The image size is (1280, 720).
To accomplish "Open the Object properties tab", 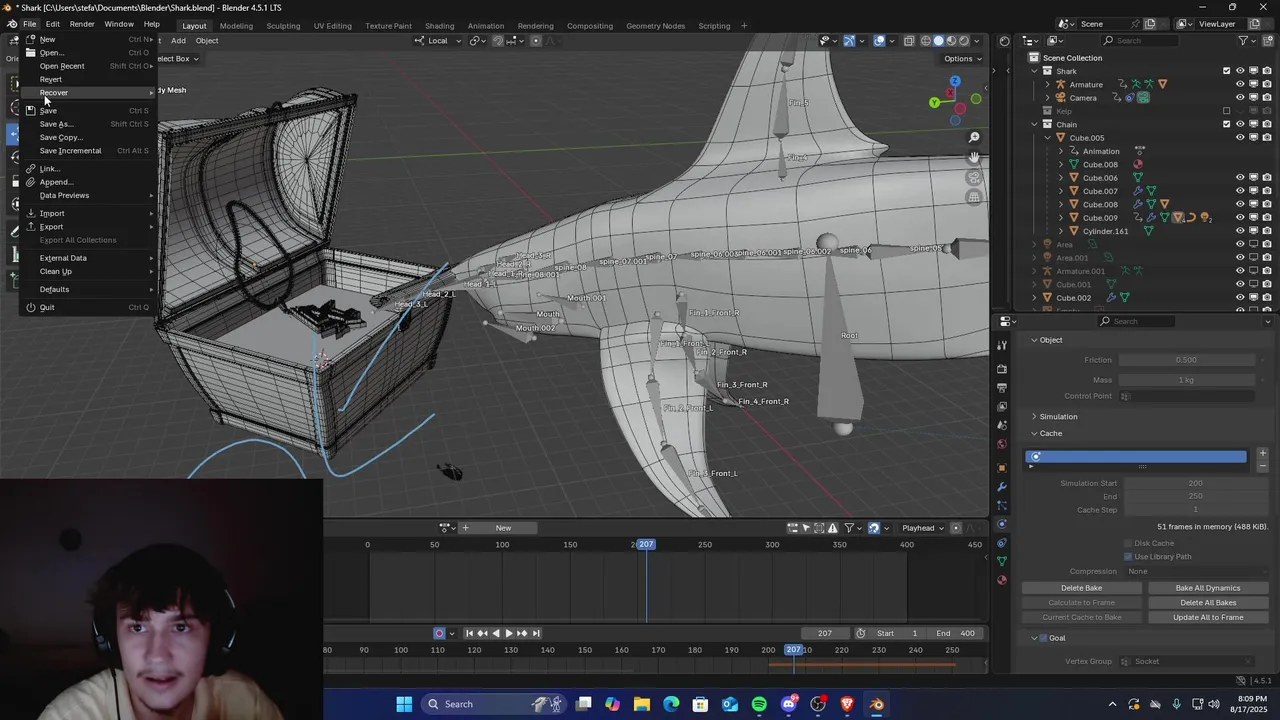I will coord(1002,468).
